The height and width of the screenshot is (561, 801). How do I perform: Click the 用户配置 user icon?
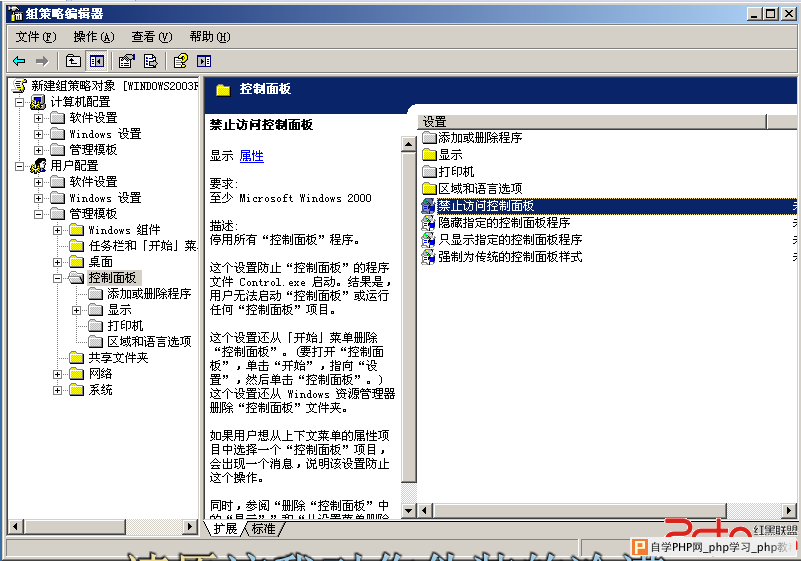pos(38,166)
